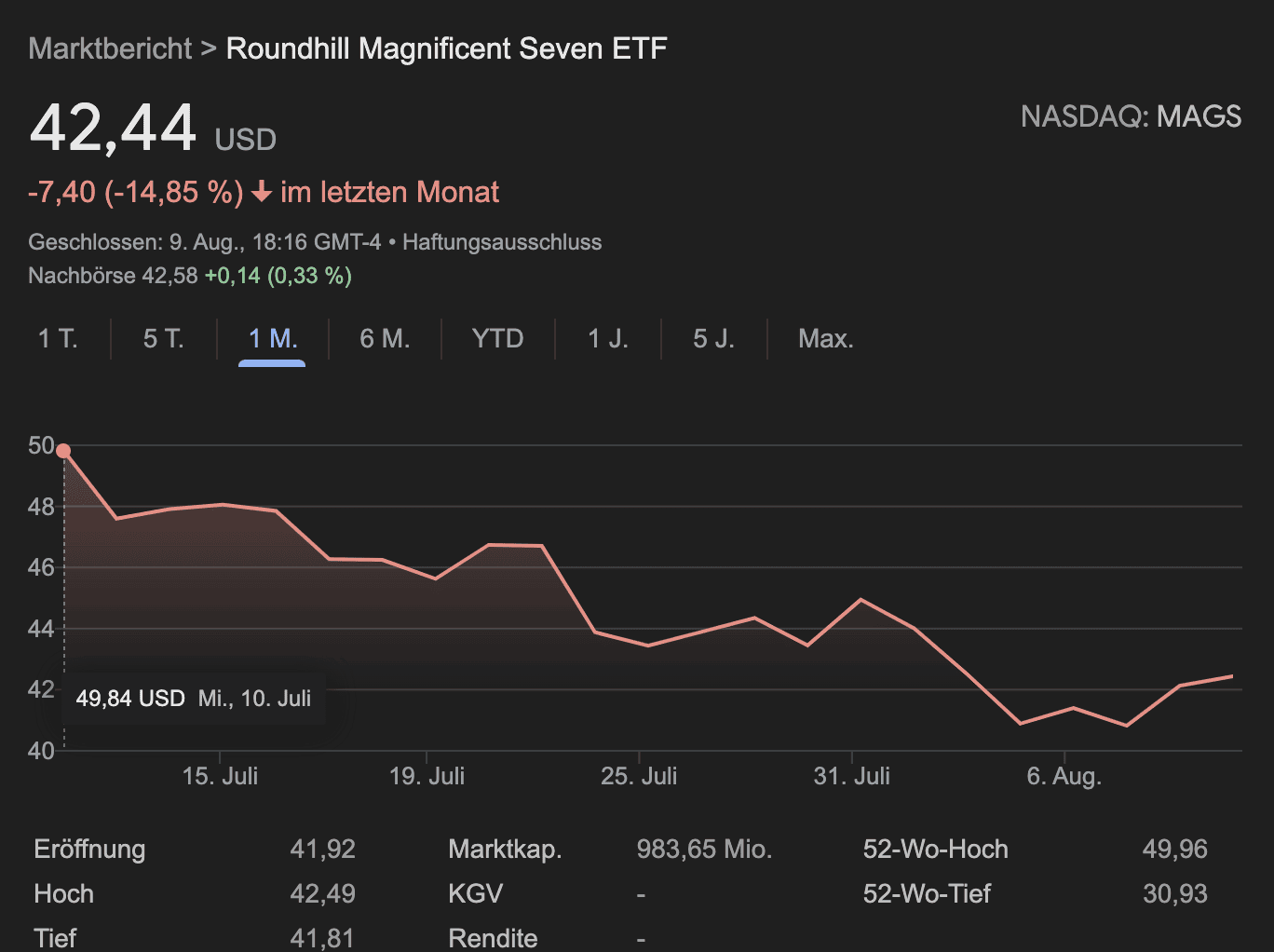Switch chart to YTD range

498,338
